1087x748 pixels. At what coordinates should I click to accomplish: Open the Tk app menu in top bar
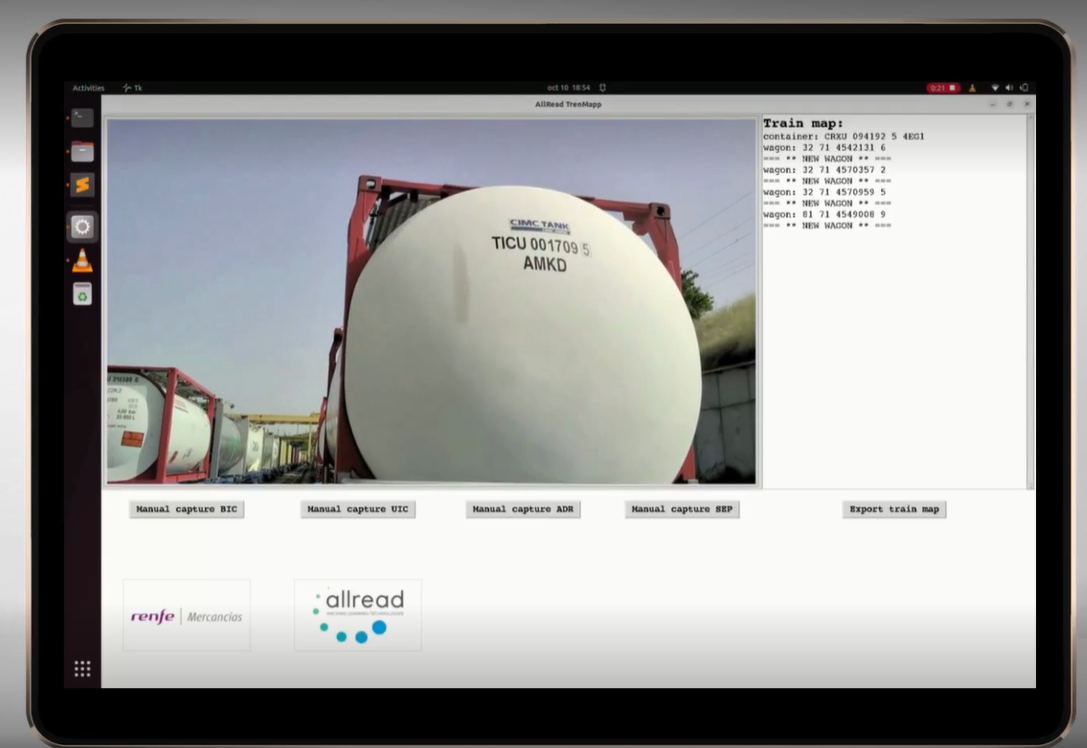point(132,88)
